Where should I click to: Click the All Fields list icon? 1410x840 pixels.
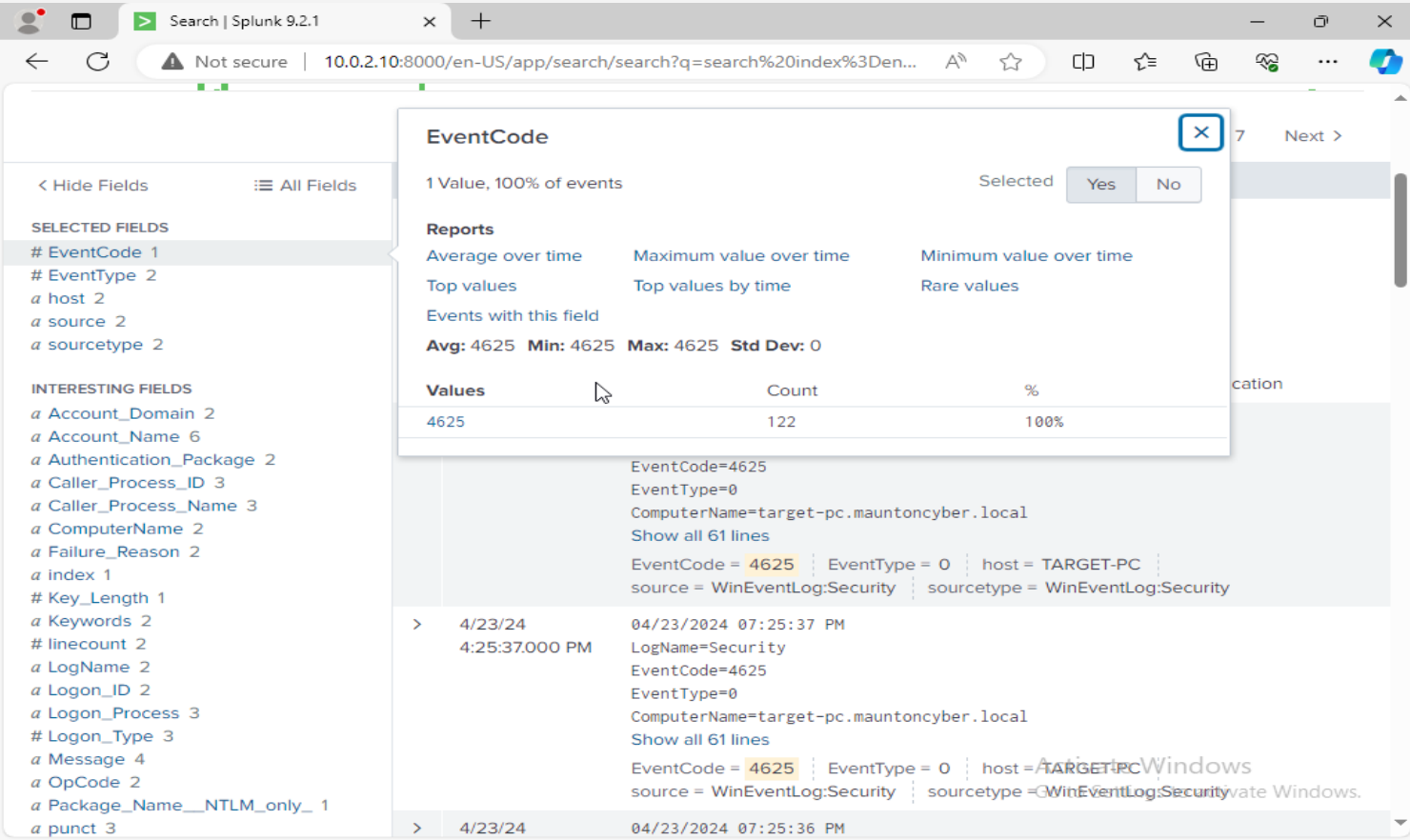[x=262, y=185]
